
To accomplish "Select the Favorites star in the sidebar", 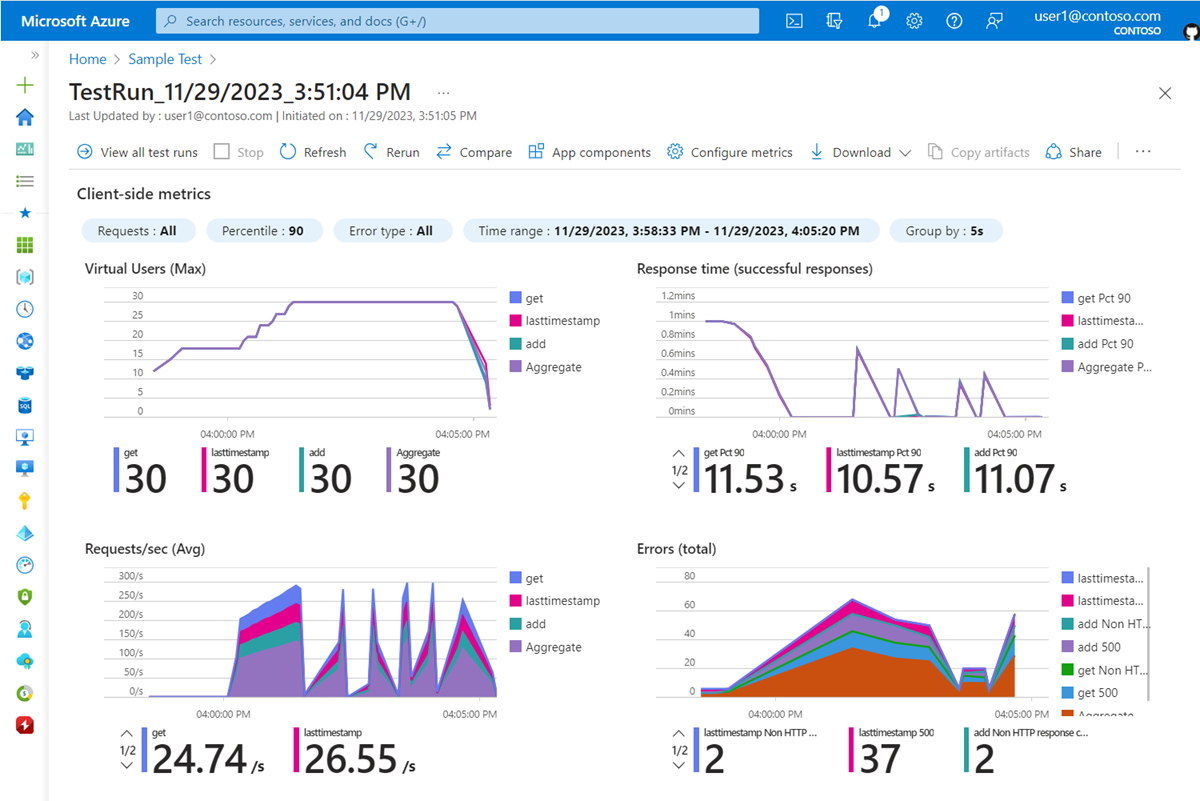I will click(24, 212).
